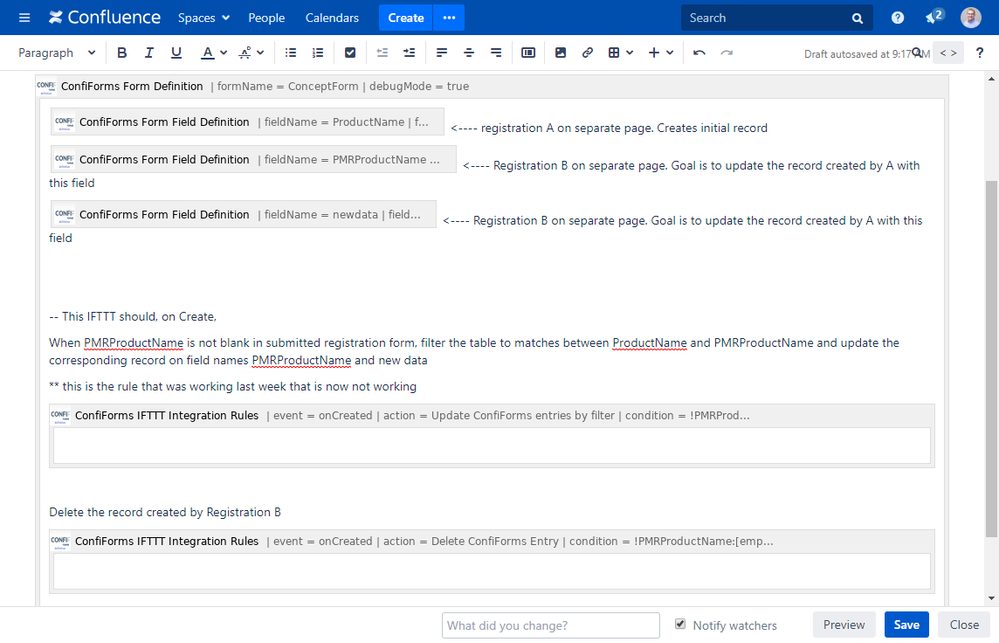This screenshot has width=999, height=643.
Task: Click the '** this is the rule' line
Action: pos(233,386)
